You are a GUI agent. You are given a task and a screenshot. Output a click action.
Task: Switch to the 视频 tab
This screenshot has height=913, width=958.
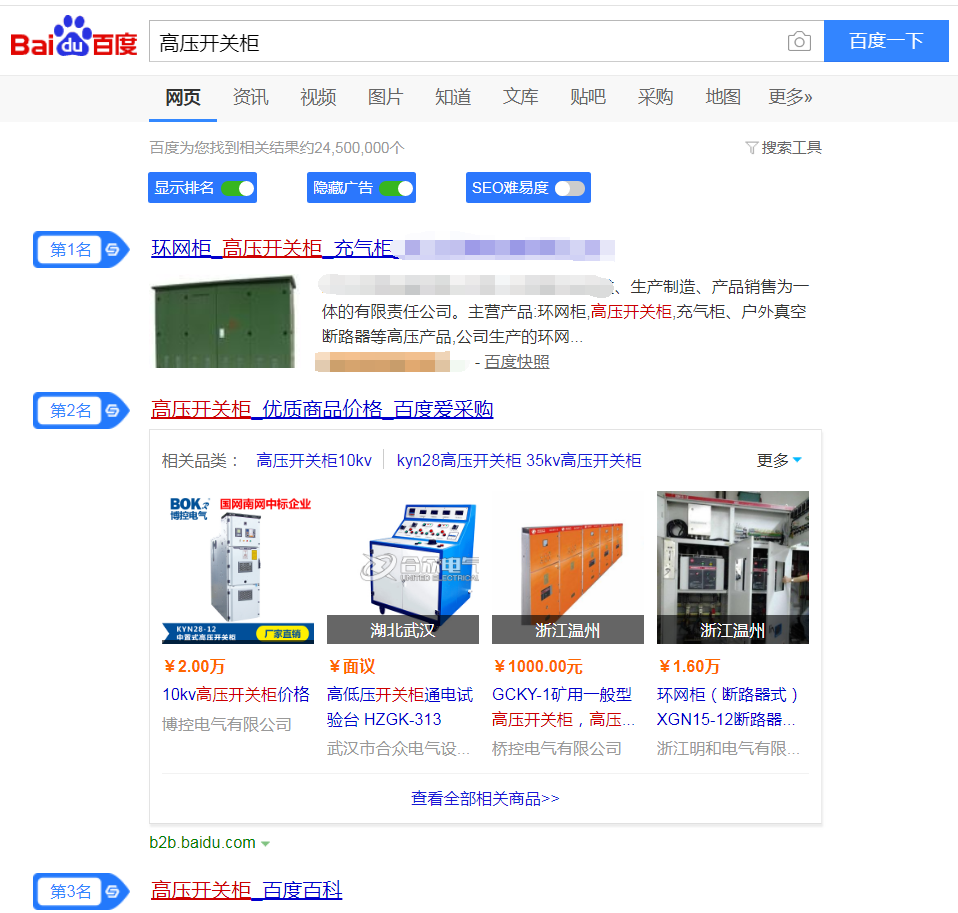pos(318,97)
